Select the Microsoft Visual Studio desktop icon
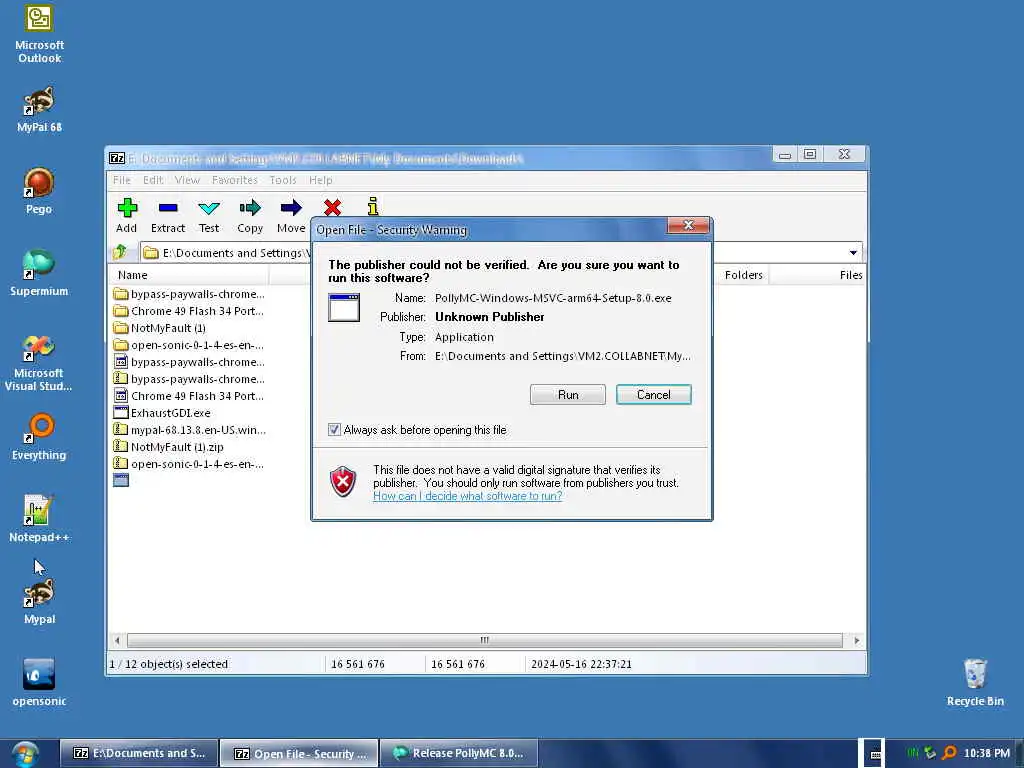This screenshot has height=768, width=1024. pyautogui.click(x=39, y=362)
